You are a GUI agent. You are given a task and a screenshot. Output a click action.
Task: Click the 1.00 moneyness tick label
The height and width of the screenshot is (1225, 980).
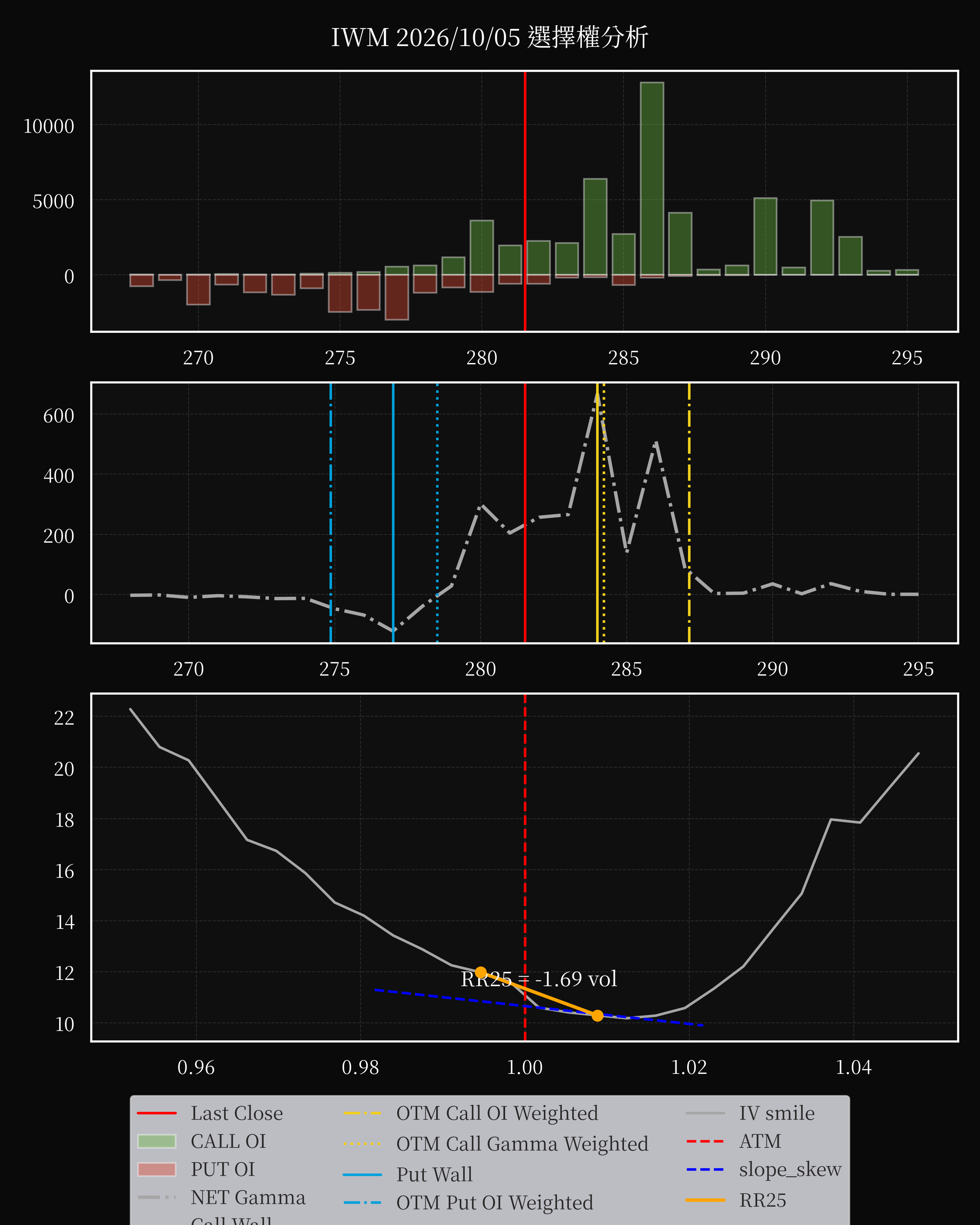coord(524,1068)
